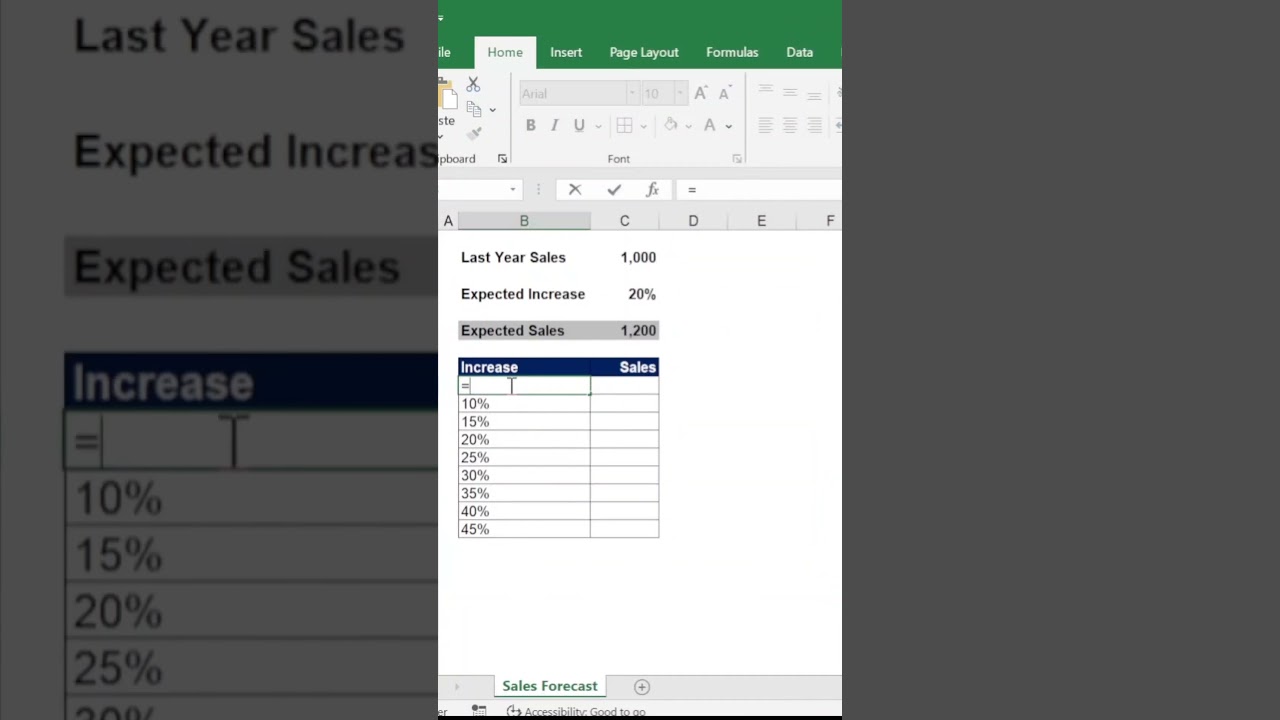Screen dimensions: 1280x720
Task: Switch to the Home tab
Action: pos(505,52)
